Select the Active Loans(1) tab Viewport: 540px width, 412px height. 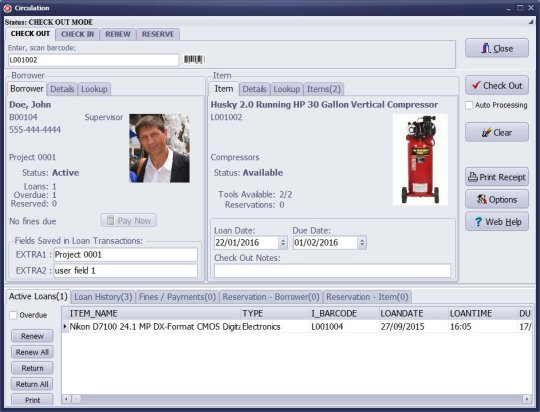point(38,296)
